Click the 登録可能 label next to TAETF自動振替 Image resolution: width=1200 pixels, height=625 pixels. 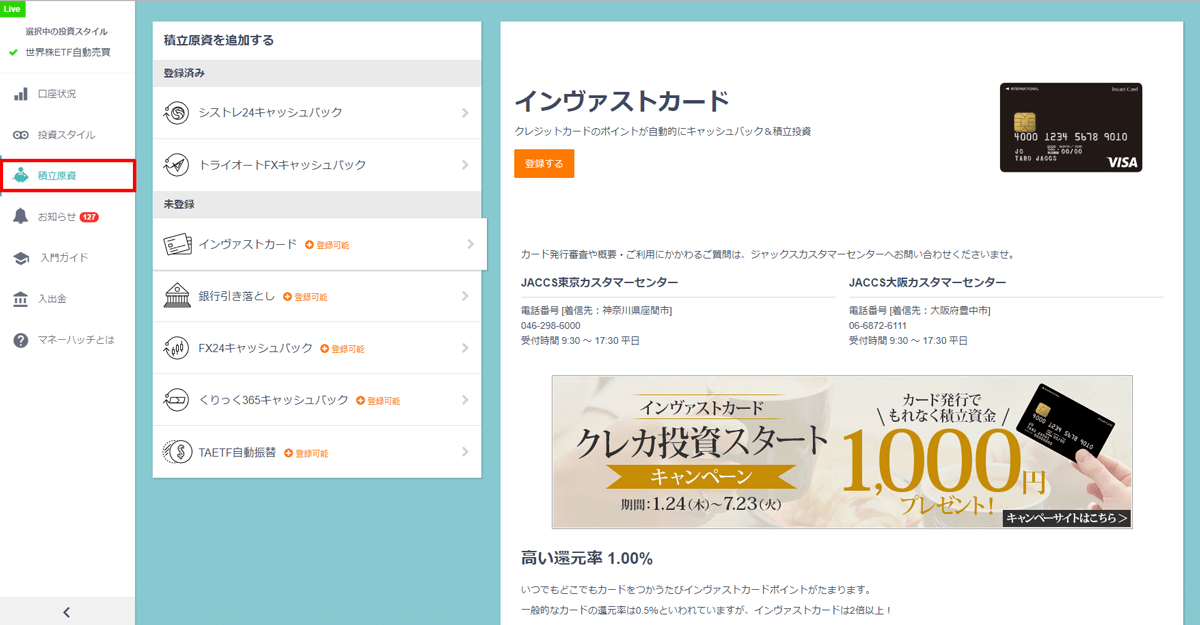point(312,453)
